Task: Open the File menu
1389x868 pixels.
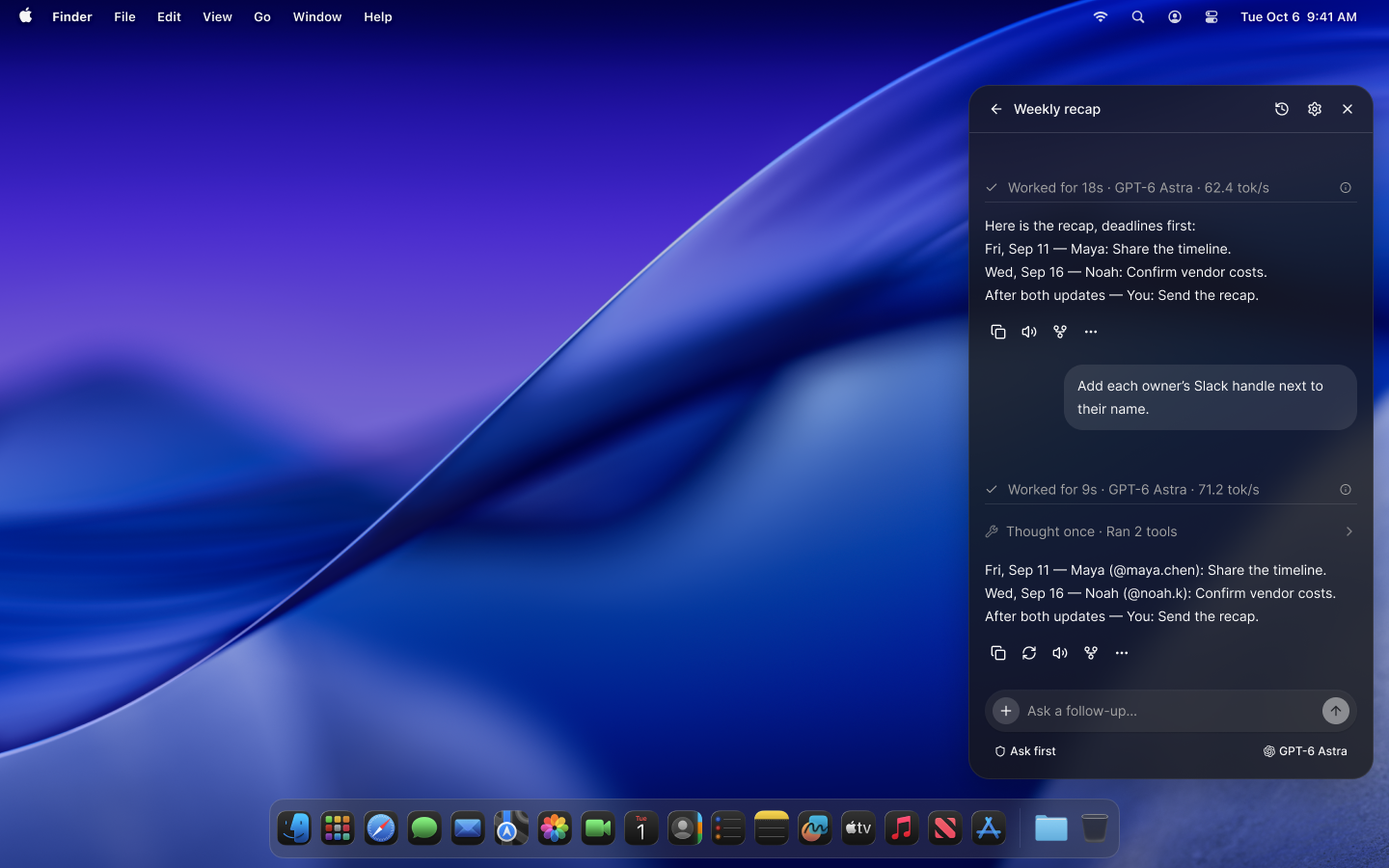Action: click(124, 16)
